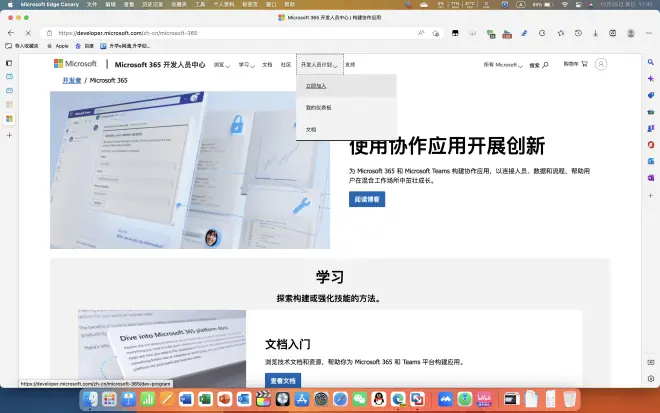Open the 文档 link in site navigation
The width and height of the screenshot is (660, 413).
click(267, 65)
